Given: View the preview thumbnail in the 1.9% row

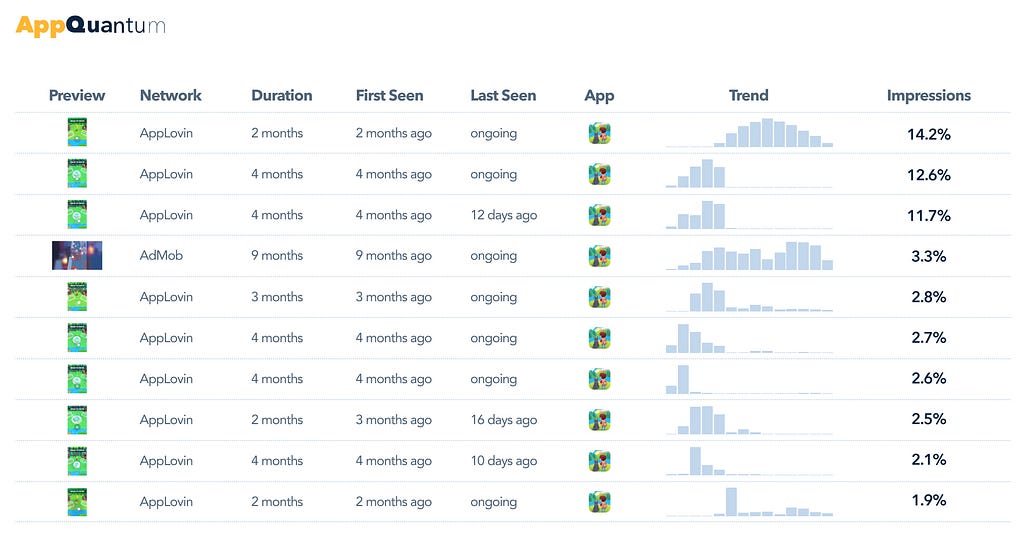Looking at the screenshot, I should coord(77,501).
